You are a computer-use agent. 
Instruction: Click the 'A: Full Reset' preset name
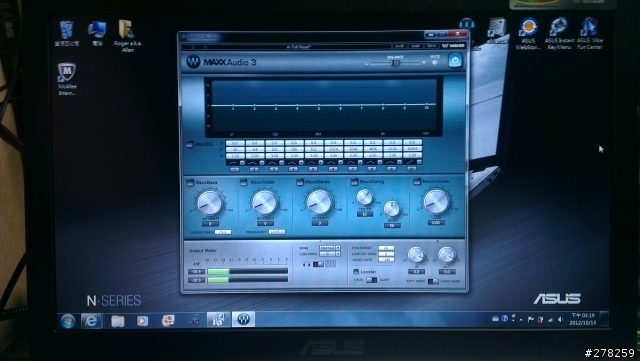pyautogui.click(x=298, y=47)
